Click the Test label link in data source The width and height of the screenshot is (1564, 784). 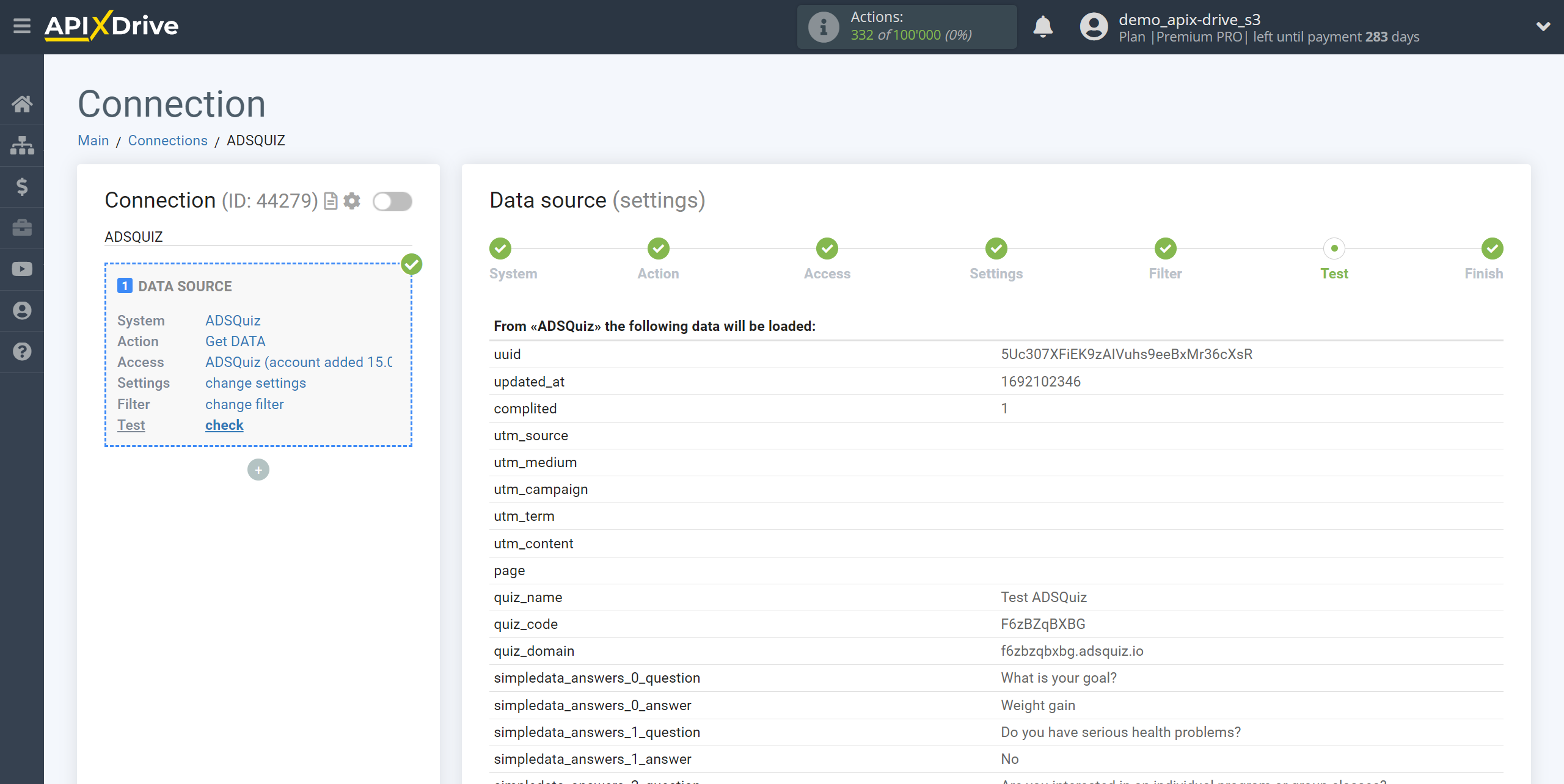[x=131, y=425]
